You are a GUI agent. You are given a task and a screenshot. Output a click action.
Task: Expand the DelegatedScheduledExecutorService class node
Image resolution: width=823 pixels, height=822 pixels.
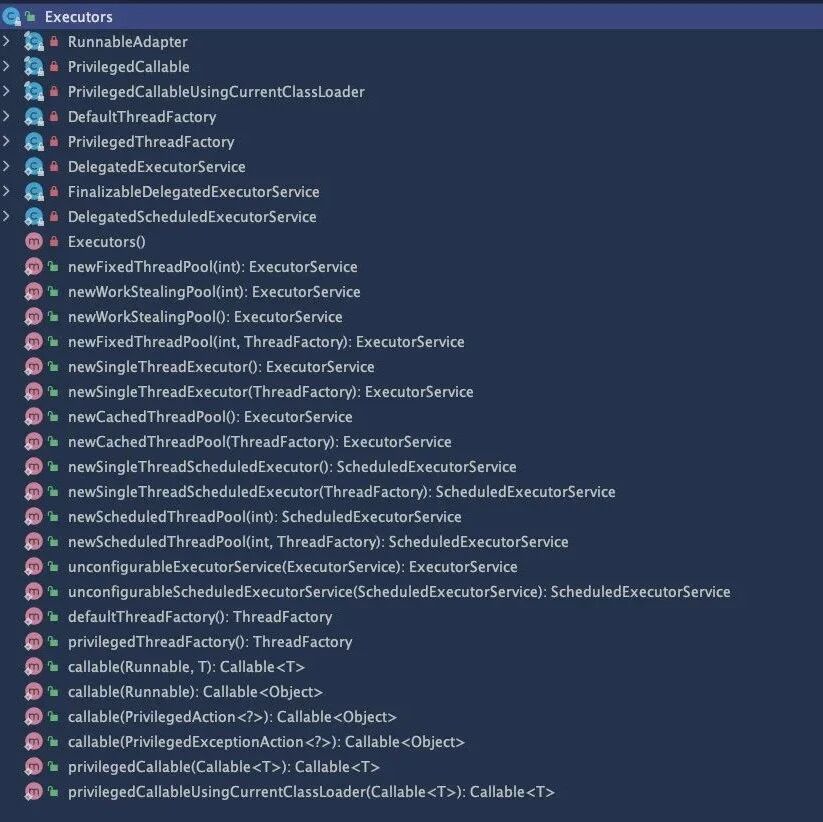coord(8,217)
